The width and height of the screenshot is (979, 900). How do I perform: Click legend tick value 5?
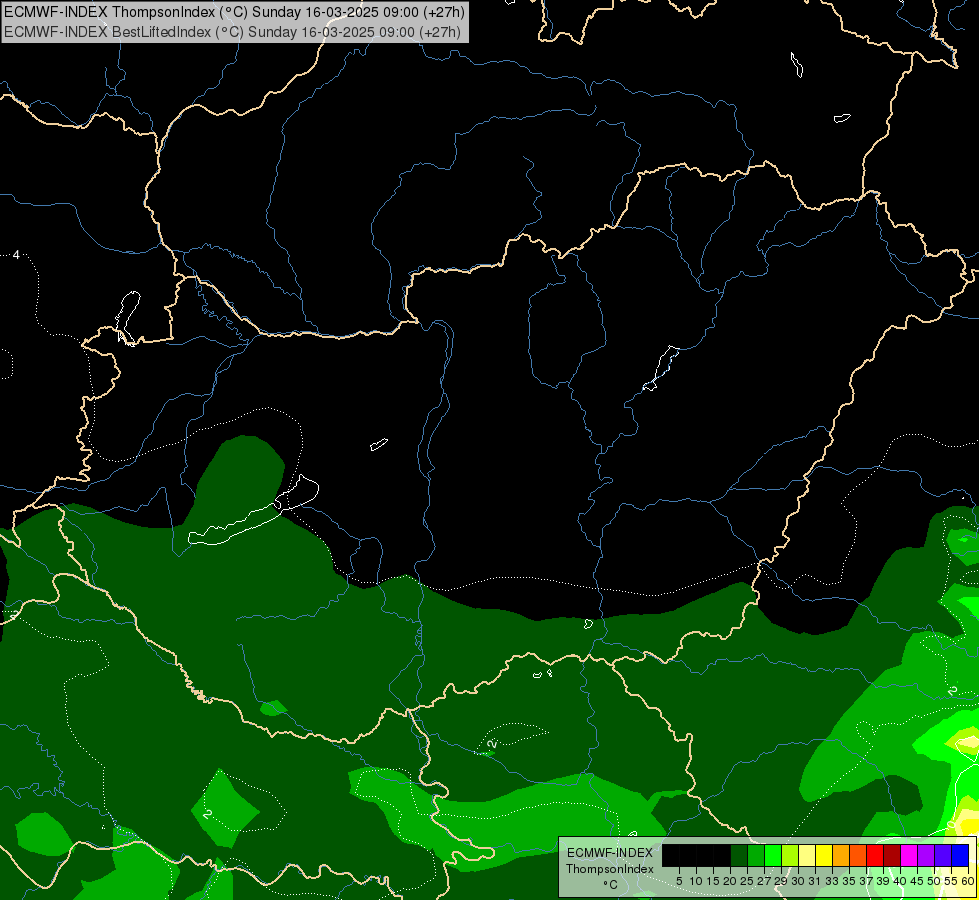click(x=679, y=881)
